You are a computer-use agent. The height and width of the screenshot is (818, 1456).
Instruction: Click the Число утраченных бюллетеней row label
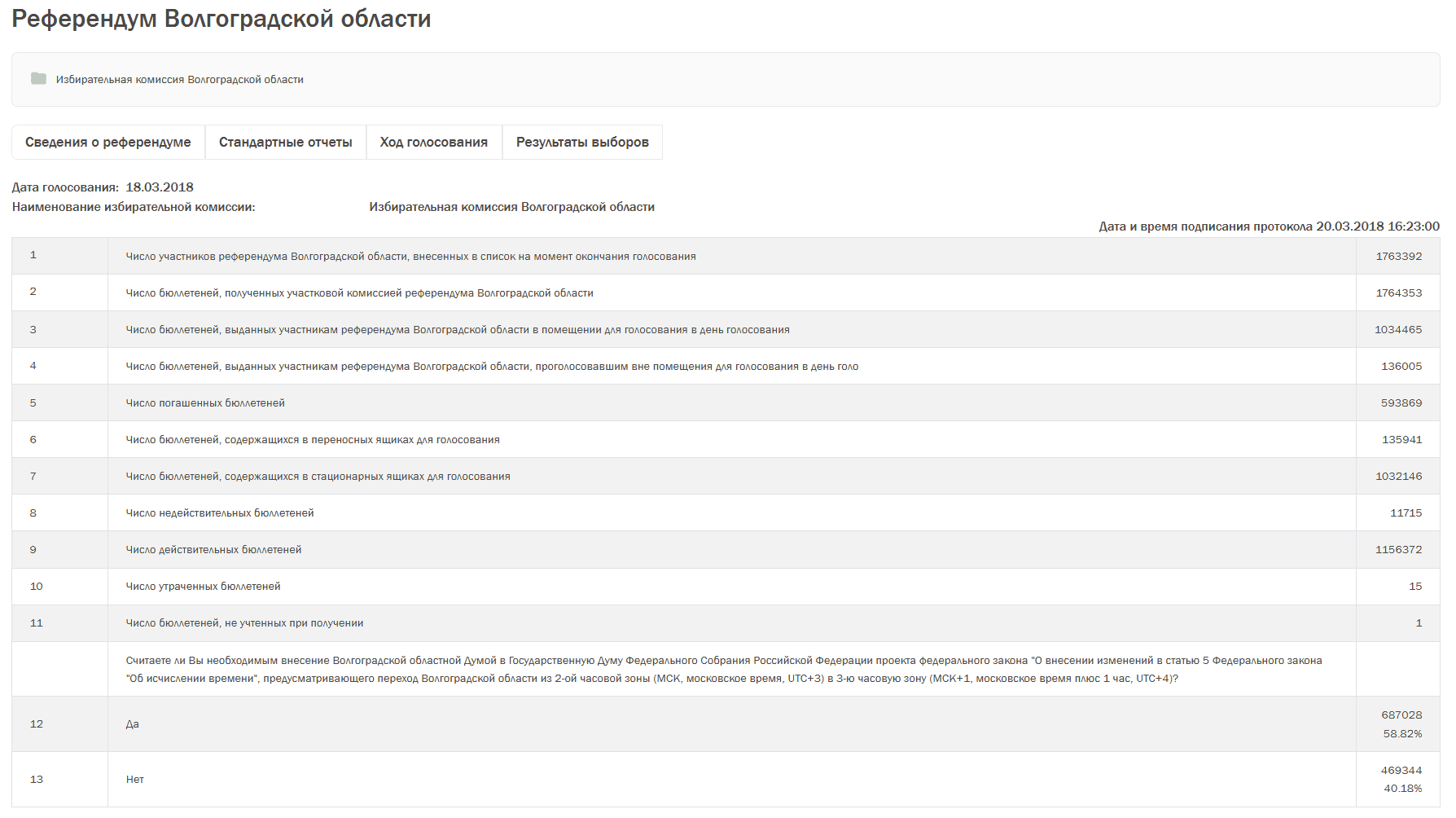click(x=203, y=587)
